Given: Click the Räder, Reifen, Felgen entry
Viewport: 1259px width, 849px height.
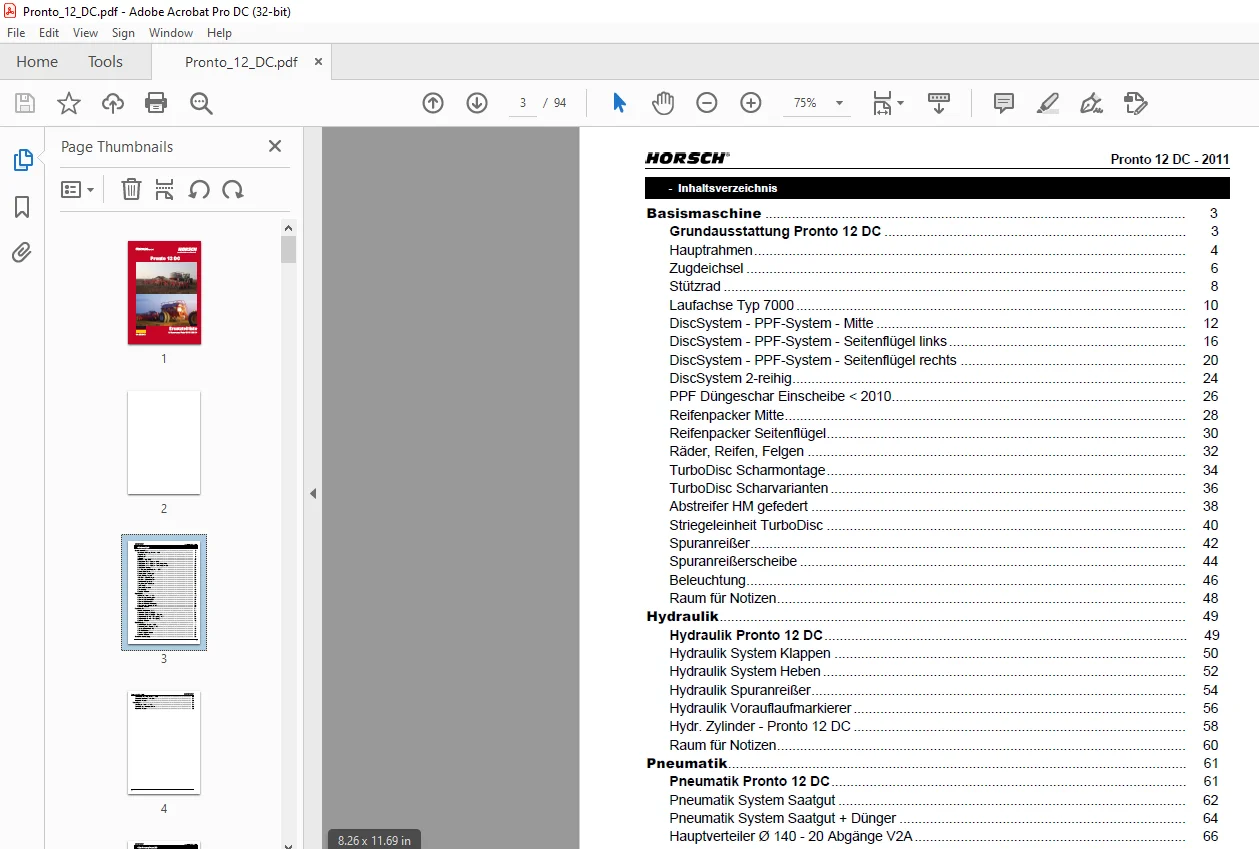Looking at the screenshot, I should (737, 451).
